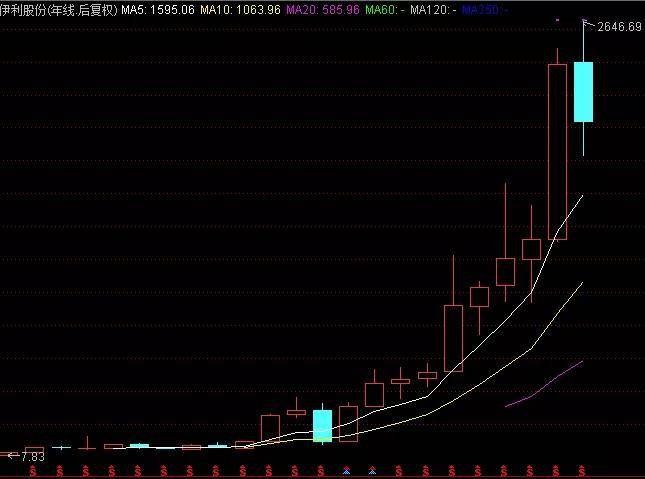Click the dividend $ marker under the tallest red candle

[x=556, y=470]
